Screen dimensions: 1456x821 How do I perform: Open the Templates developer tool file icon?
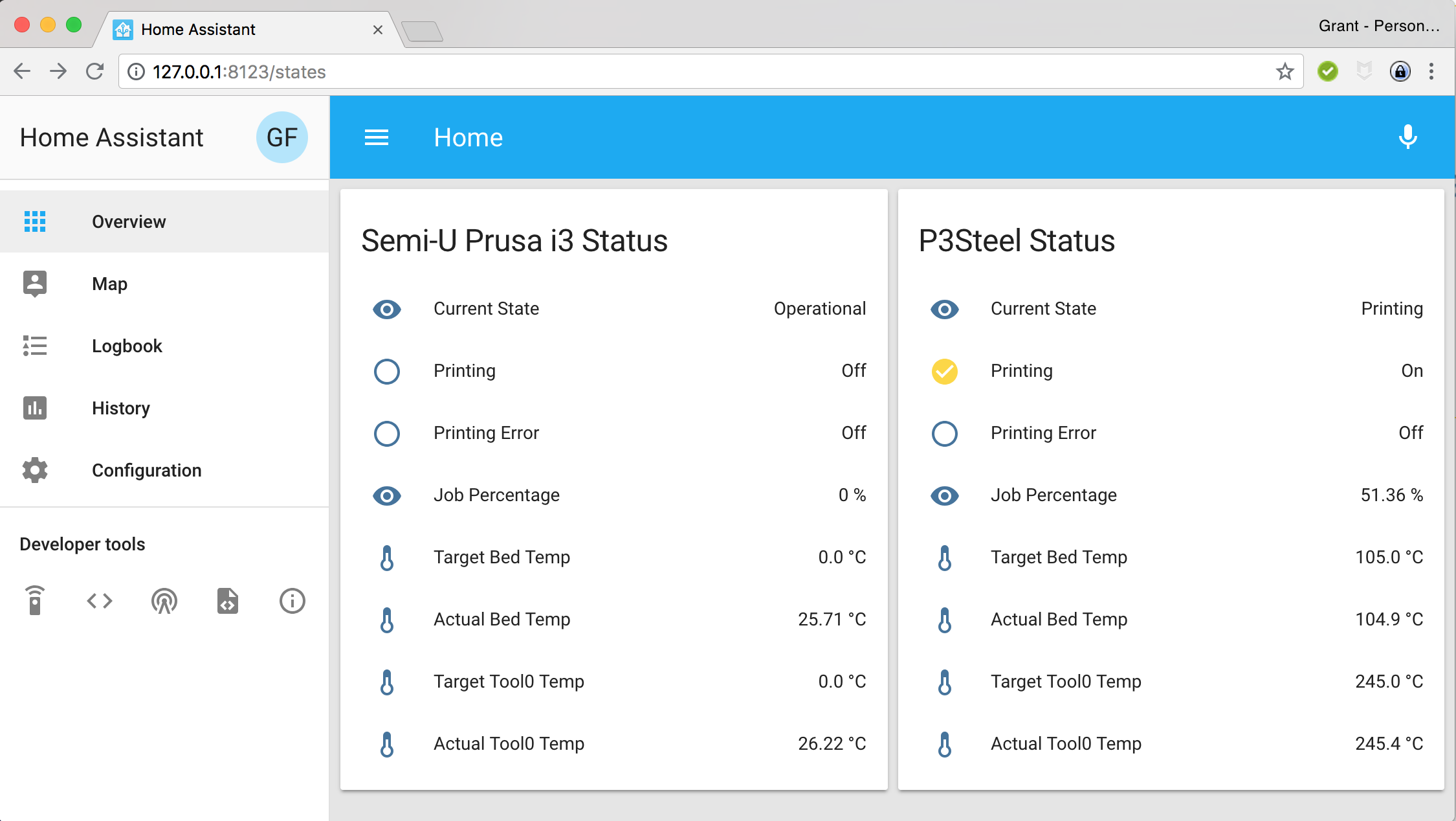(x=228, y=601)
